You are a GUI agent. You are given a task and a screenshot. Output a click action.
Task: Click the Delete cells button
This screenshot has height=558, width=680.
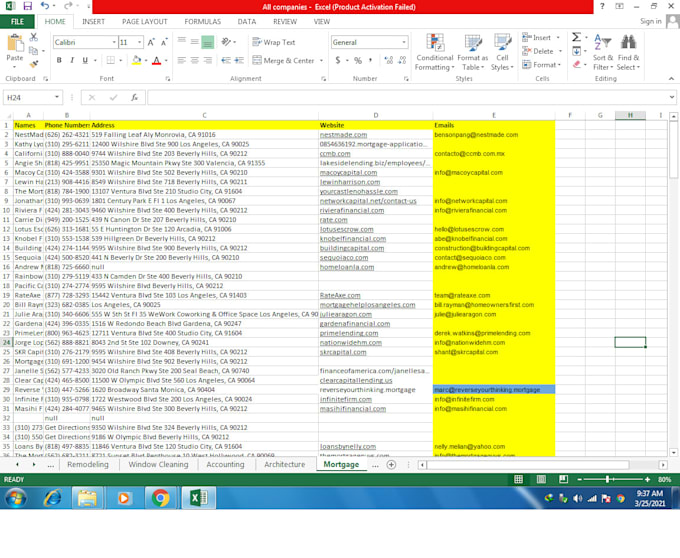(x=542, y=51)
